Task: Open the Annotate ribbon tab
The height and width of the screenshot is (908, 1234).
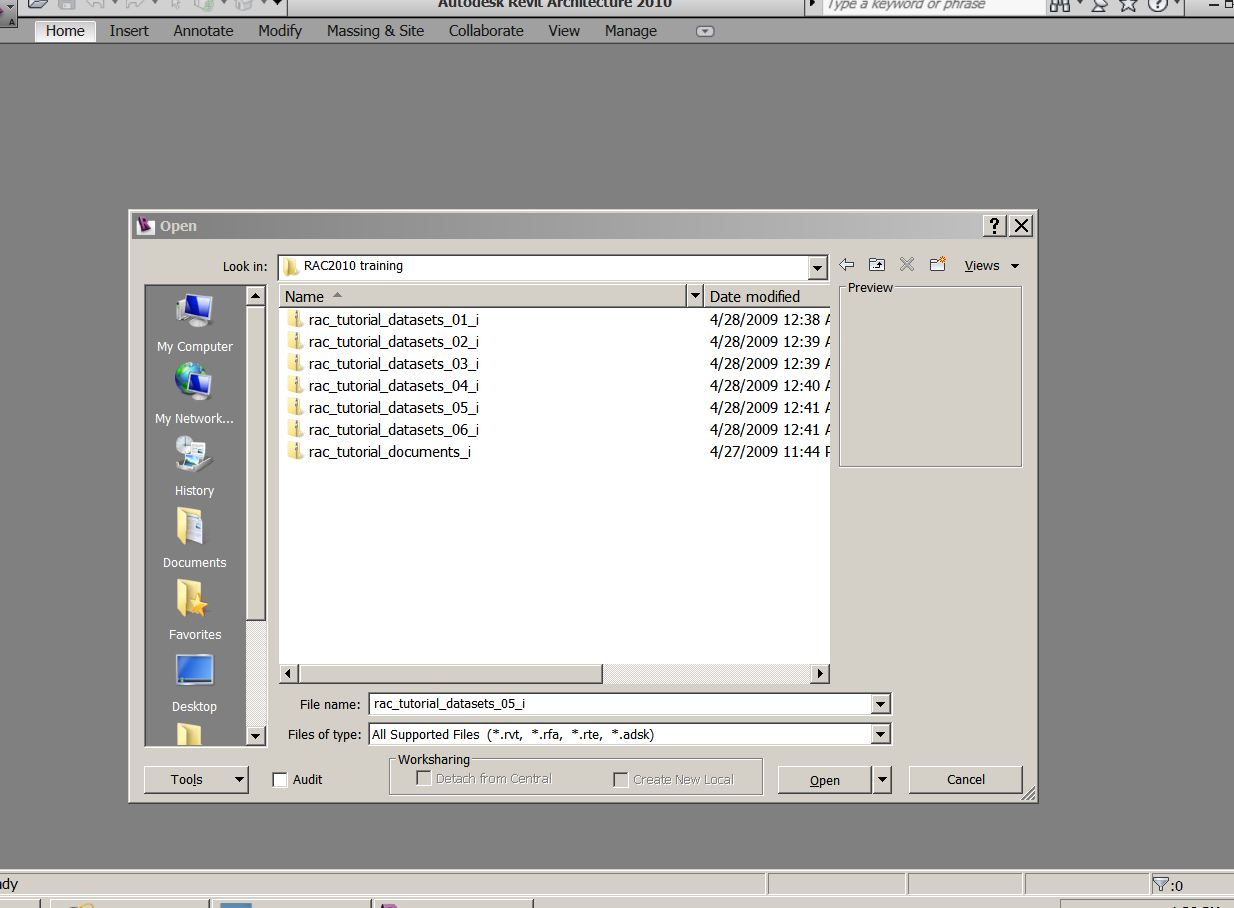Action: coord(203,31)
